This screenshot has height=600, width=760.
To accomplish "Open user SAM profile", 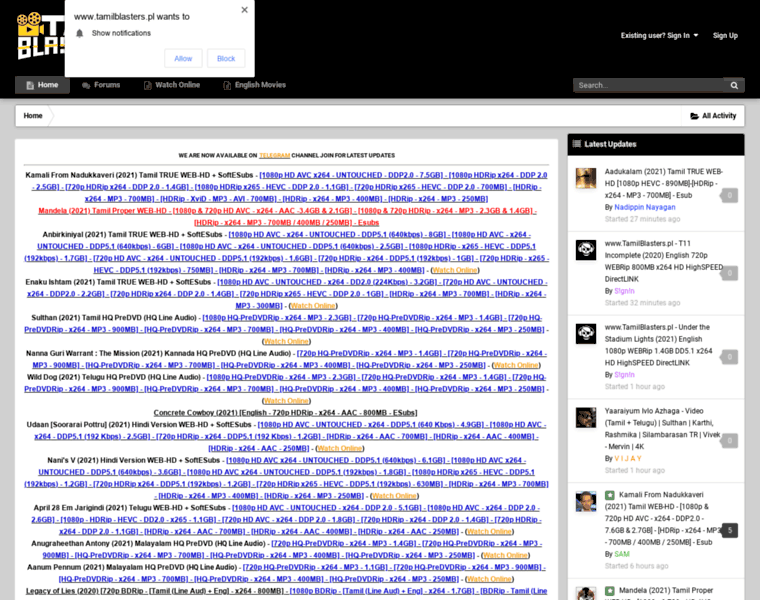I will (622, 554).
